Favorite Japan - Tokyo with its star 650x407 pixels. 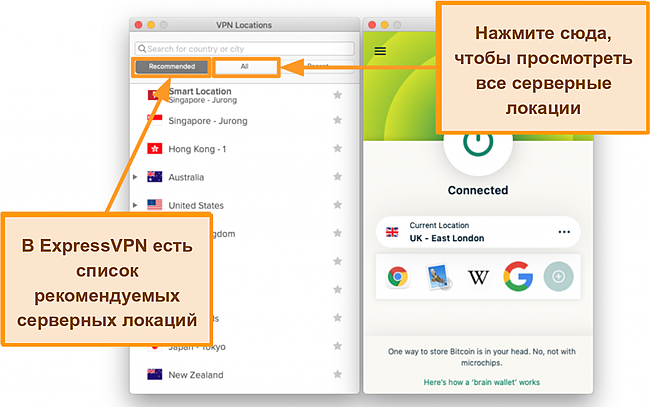pyautogui.click(x=337, y=346)
